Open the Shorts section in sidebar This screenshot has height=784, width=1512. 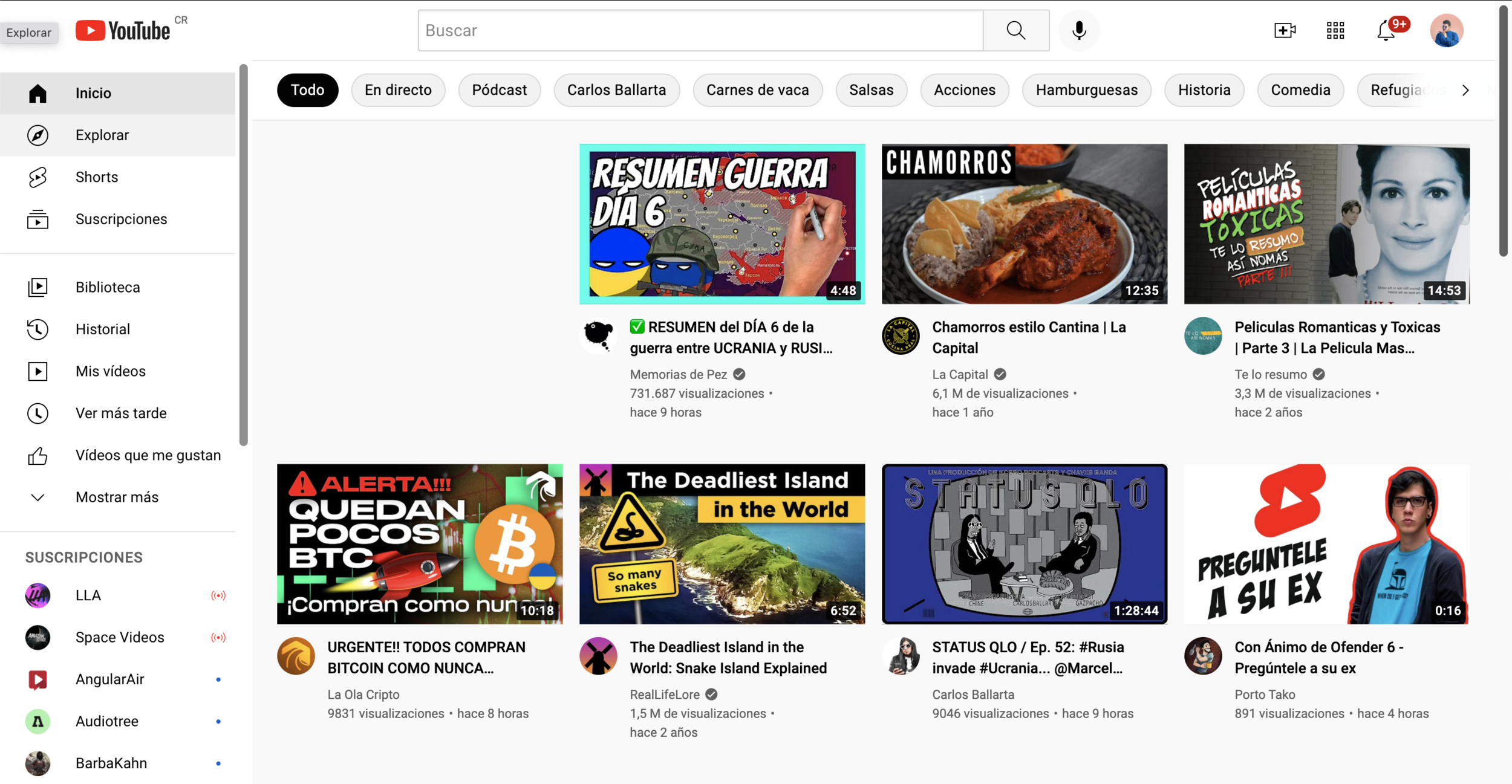[97, 177]
